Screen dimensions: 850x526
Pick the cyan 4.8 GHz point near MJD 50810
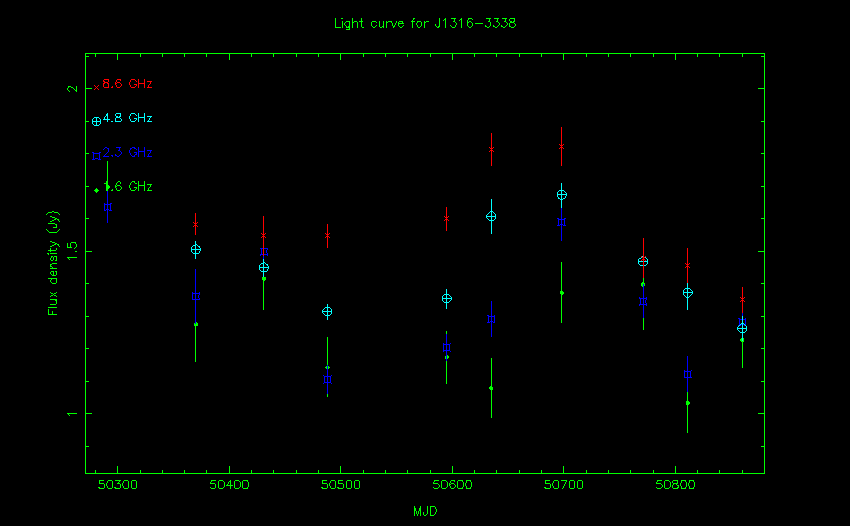[x=687, y=293]
